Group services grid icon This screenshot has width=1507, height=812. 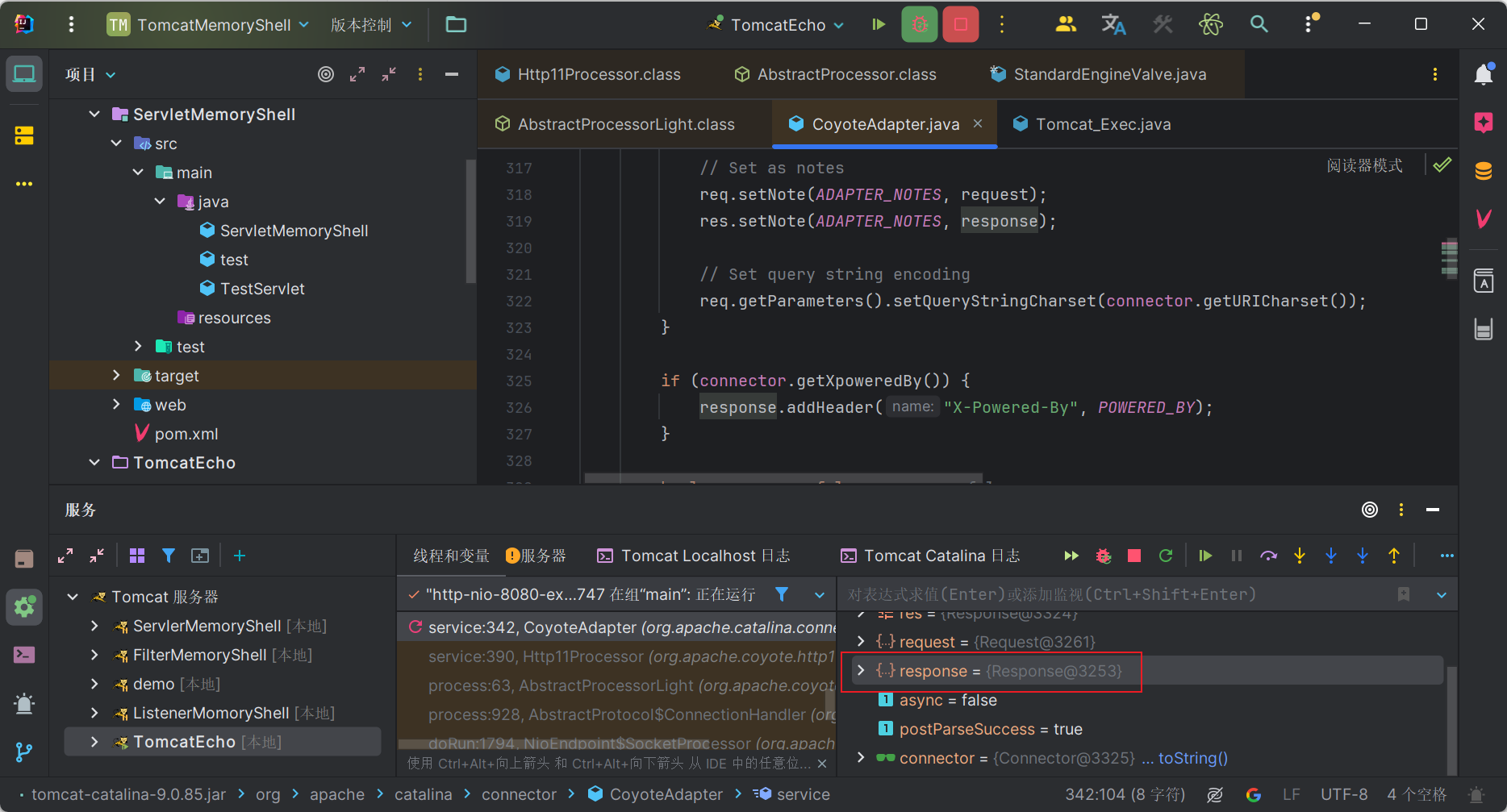tap(137, 556)
